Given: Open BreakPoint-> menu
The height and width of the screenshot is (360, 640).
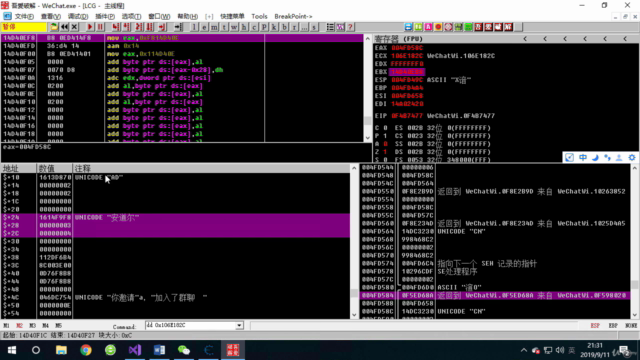Looking at the screenshot, I should coord(293,16).
